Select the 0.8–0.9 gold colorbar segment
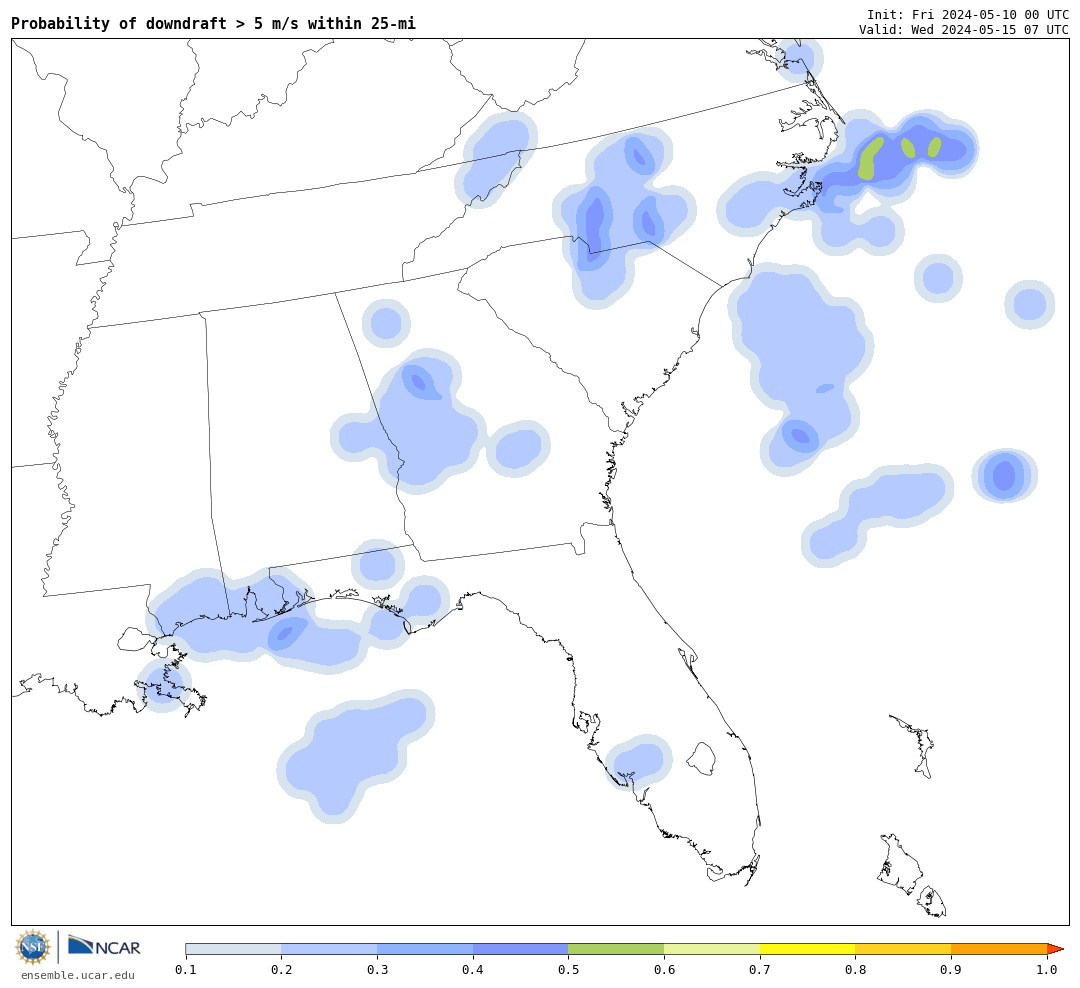Image resolution: width=1080 pixels, height=988 pixels. point(904,949)
